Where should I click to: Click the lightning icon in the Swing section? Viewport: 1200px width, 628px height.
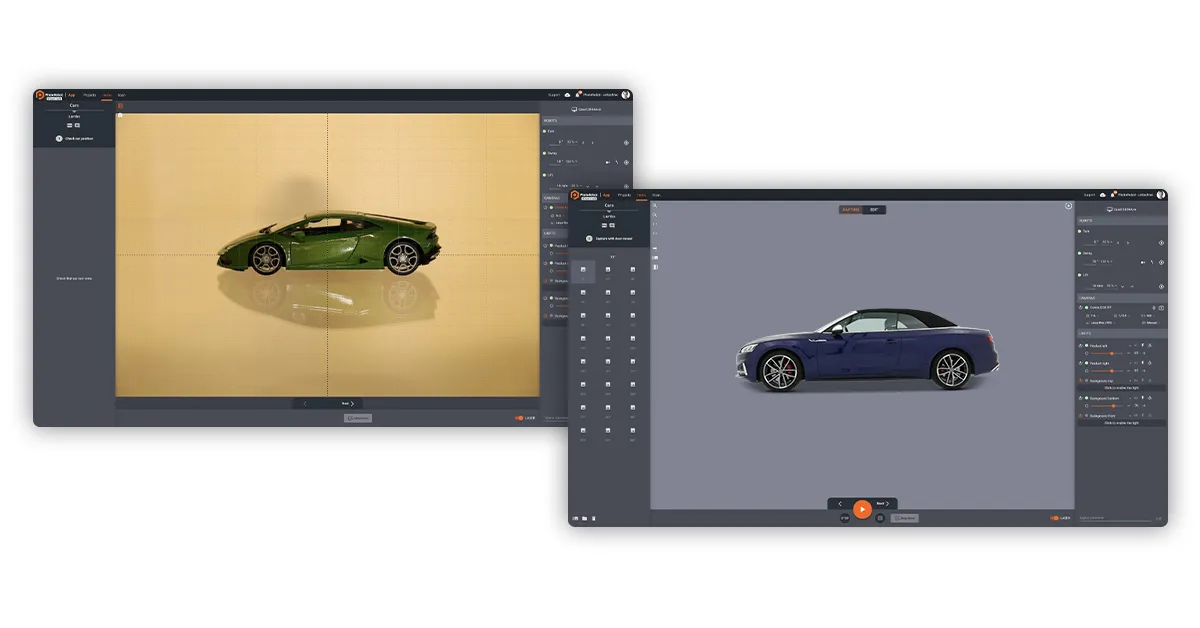[x=1154, y=260]
